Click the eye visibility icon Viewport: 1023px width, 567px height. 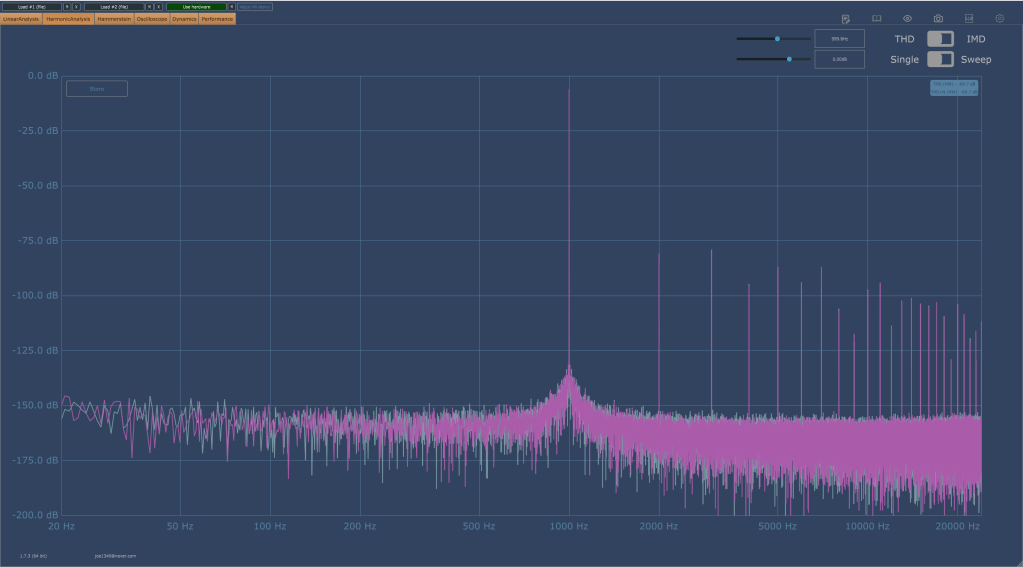click(907, 19)
